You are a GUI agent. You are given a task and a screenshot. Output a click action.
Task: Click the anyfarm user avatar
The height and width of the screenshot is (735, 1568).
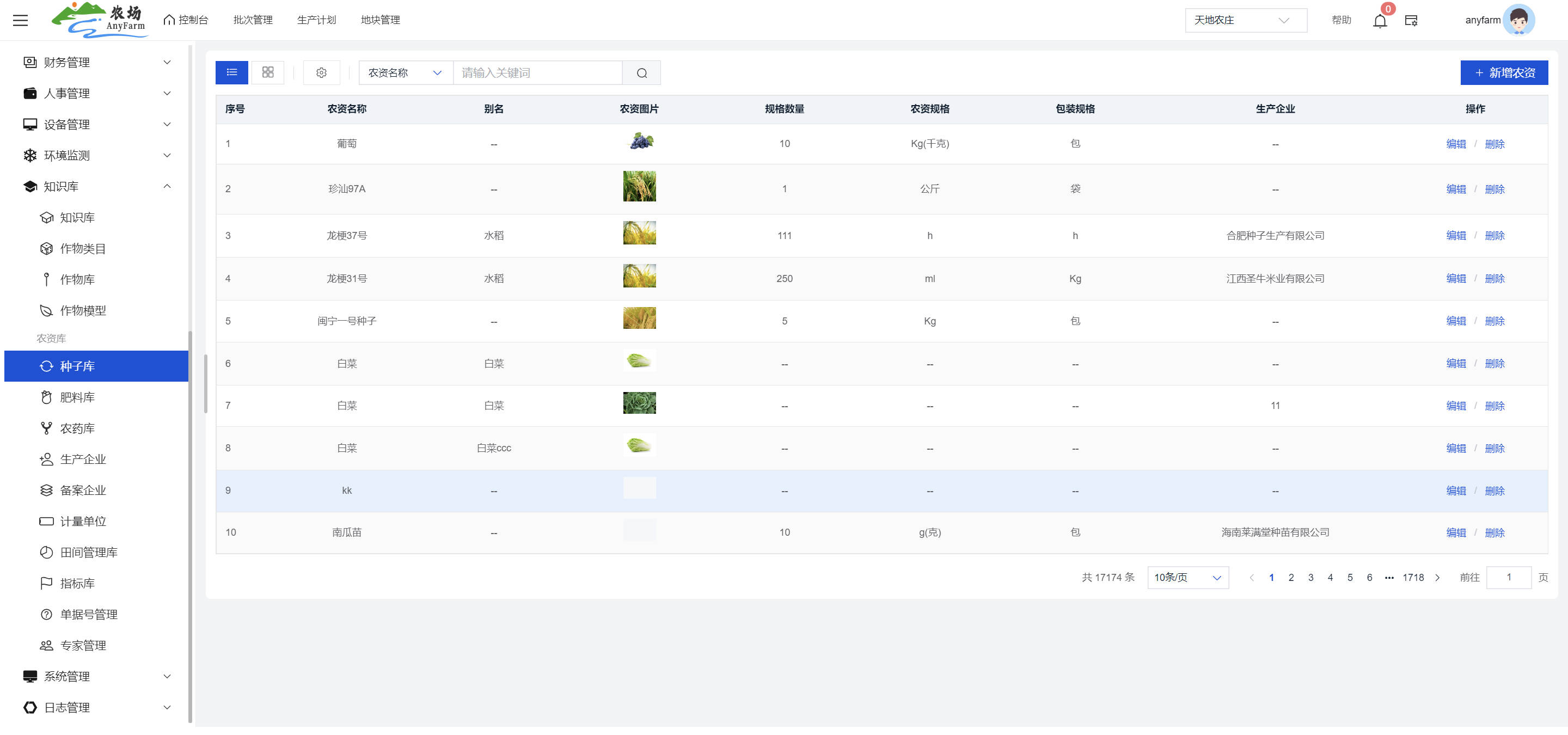(1518, 20)
